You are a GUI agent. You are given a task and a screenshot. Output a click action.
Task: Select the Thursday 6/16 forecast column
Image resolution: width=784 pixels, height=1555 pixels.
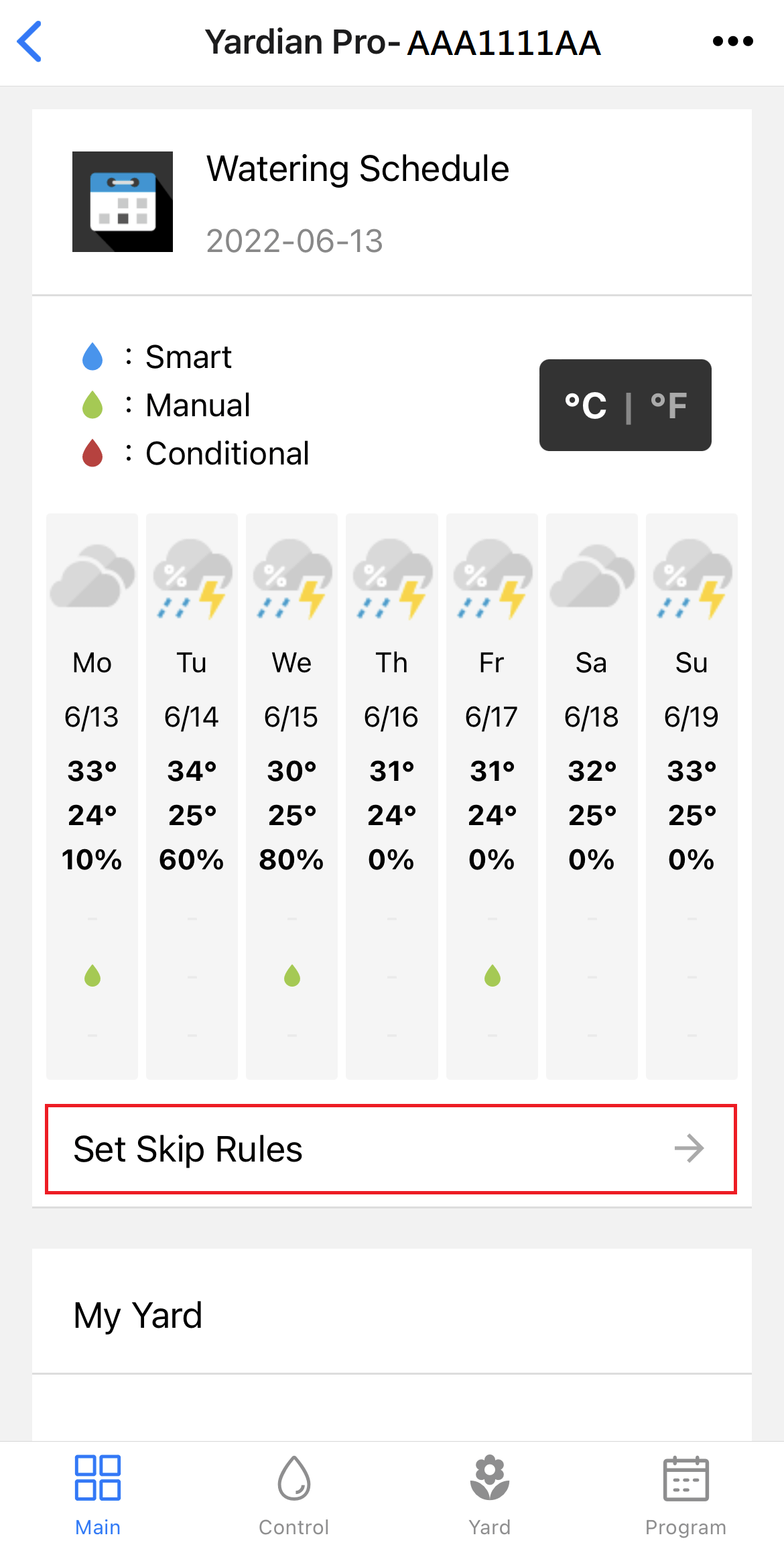392,796
